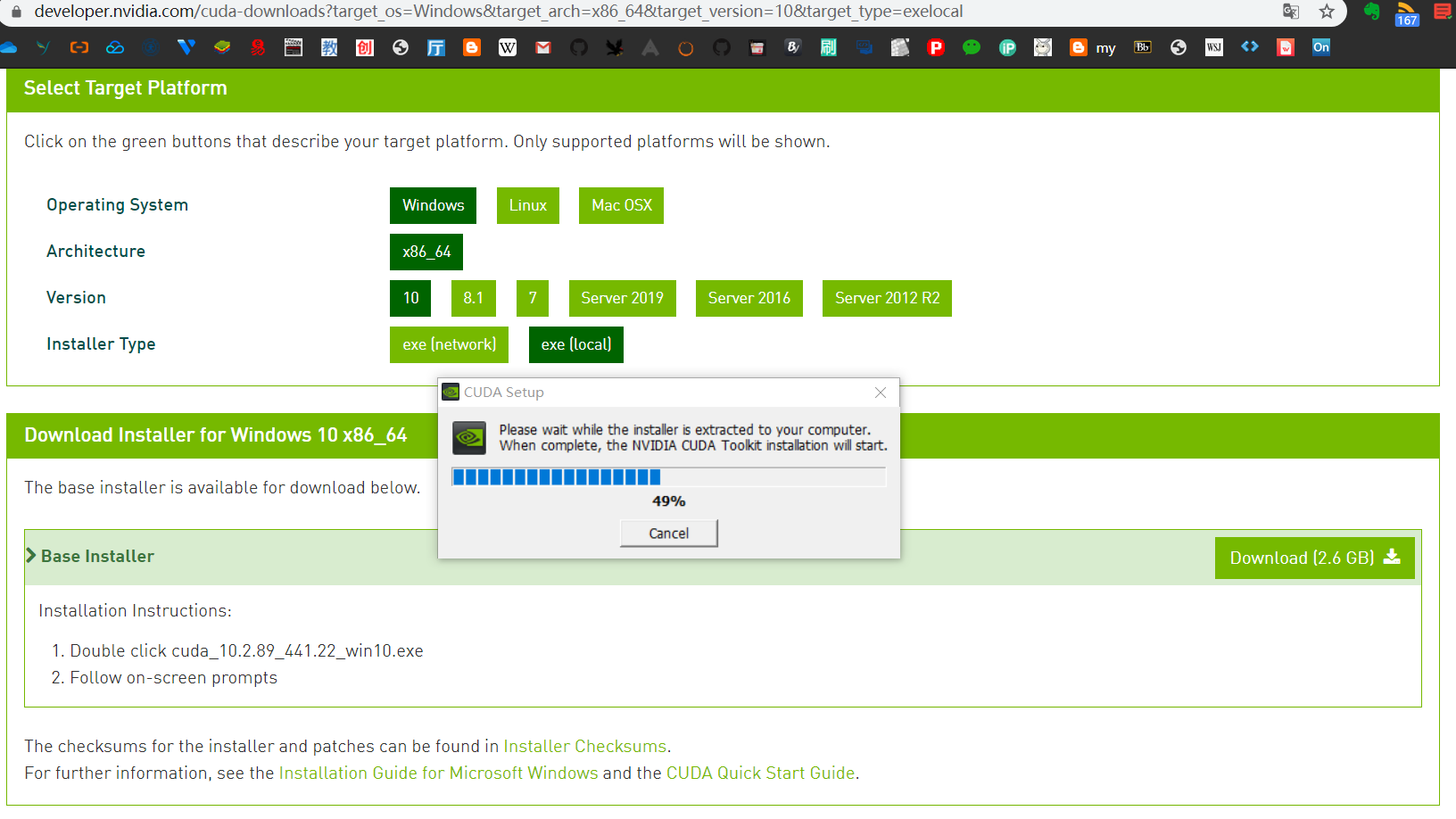
Task: Choose exe (local) installer type
Action: (x=576, y=344)
